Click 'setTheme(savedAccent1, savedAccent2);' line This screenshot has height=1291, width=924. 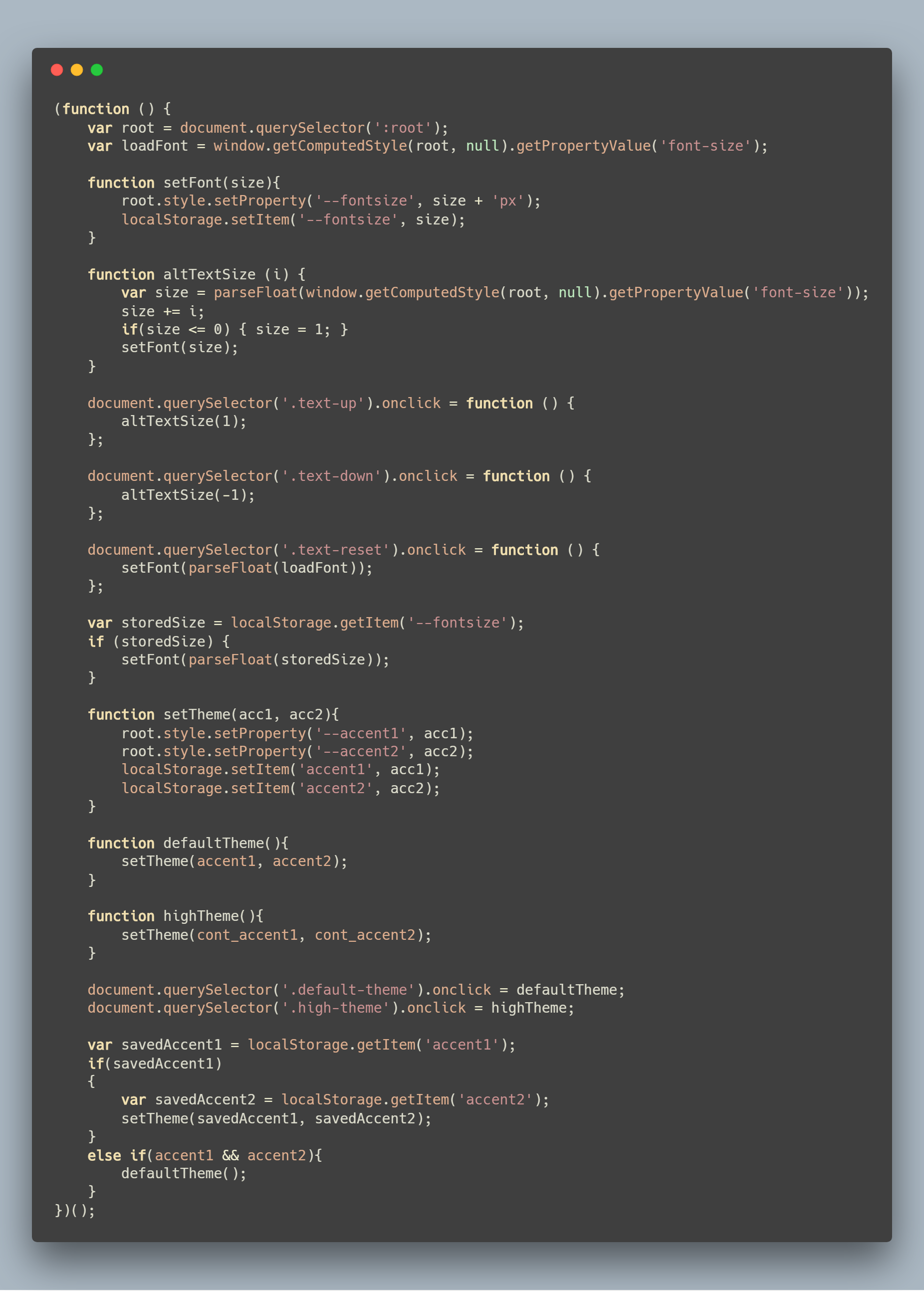(276, 1119)
